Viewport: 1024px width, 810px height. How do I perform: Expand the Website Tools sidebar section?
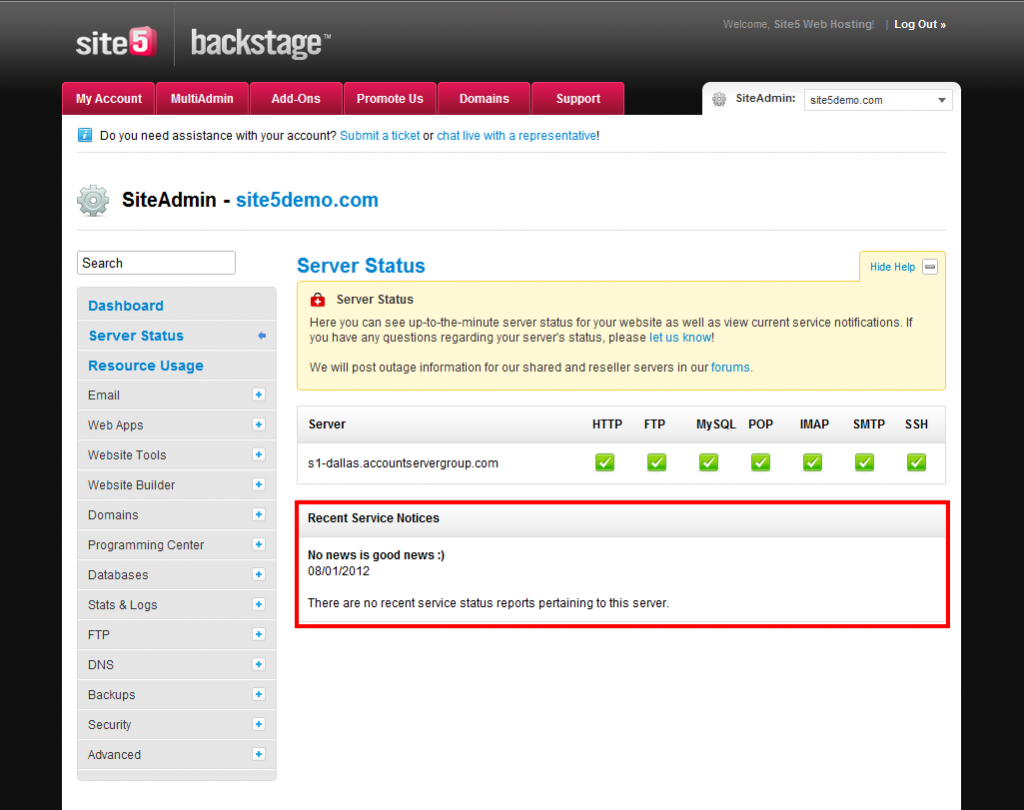(259, 455)
